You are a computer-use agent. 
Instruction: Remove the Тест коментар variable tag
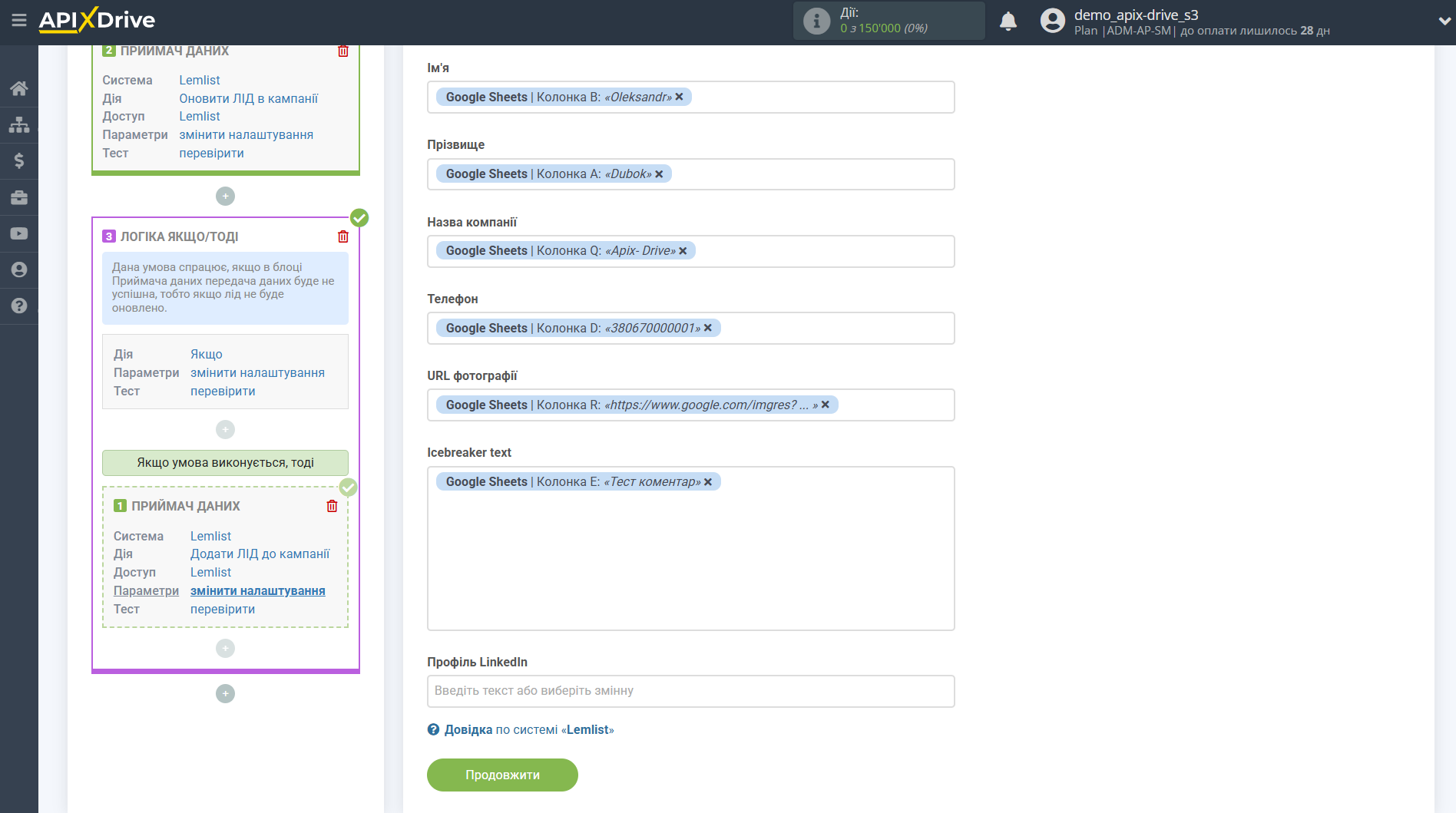point(708,482)
